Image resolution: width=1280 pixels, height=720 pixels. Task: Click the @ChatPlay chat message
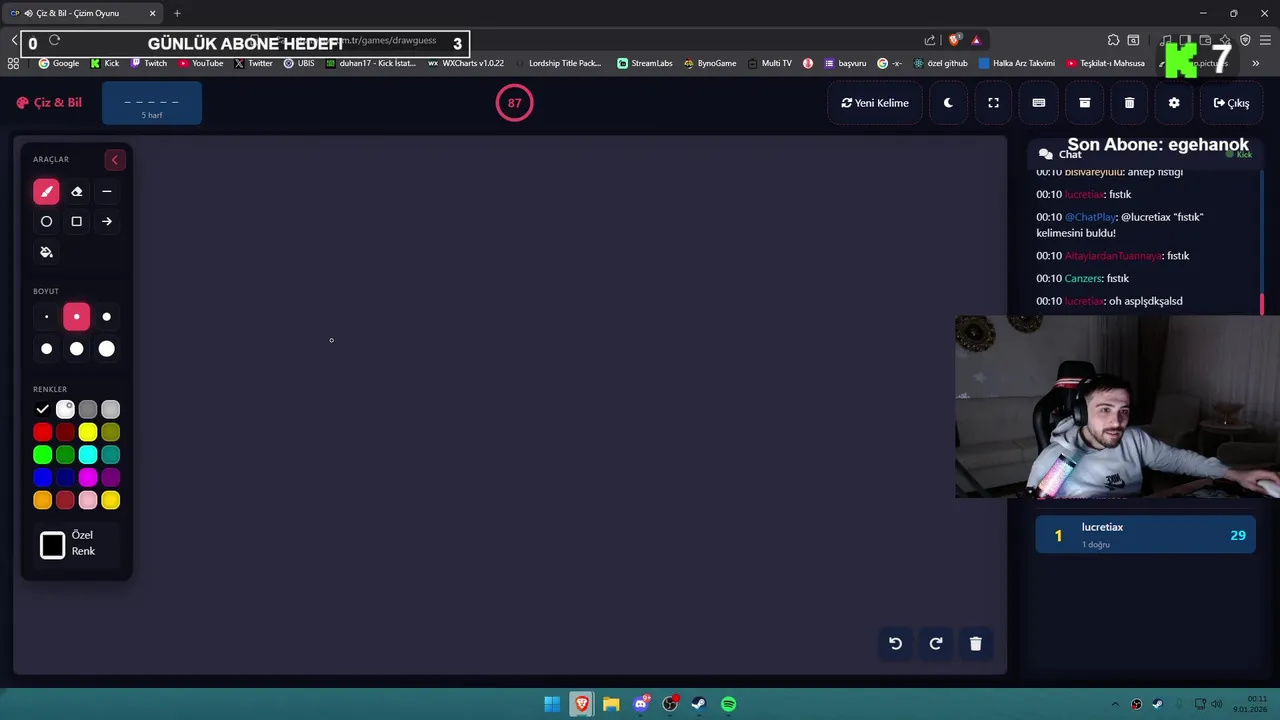(1120, 225)
